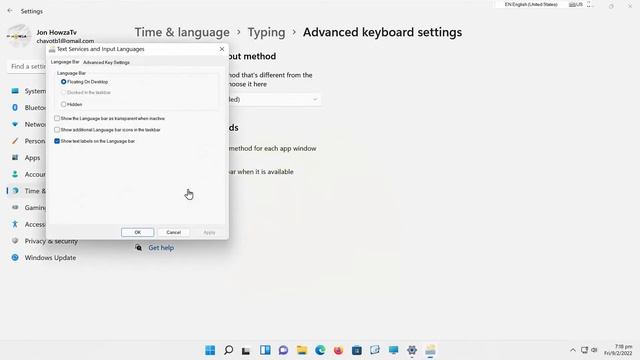Close the Text Services and Input Languages dialog
Viewport: 640px width, 360px height.
tap(222, 49)
